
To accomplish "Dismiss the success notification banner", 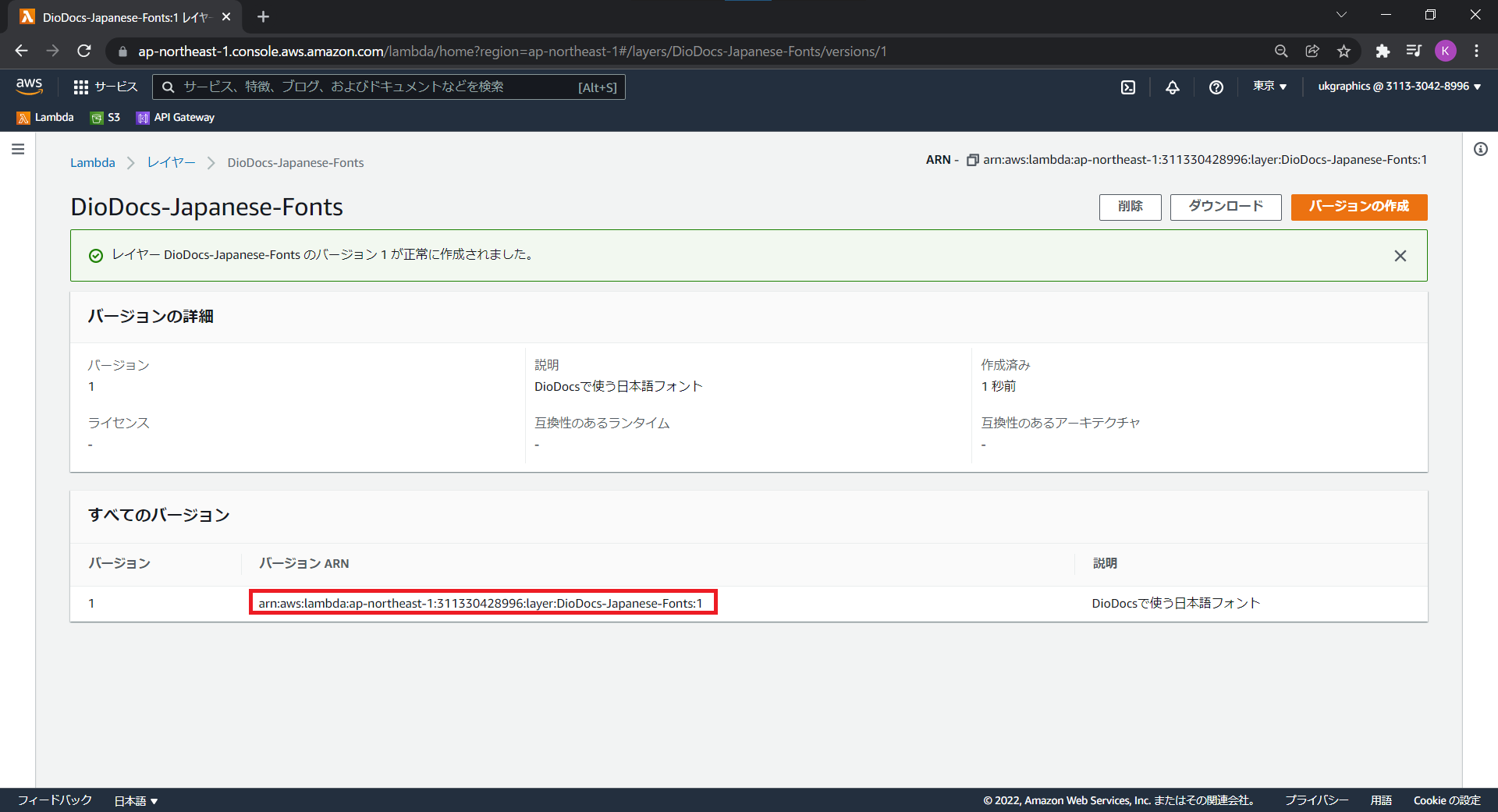I will coord(1400,256).
